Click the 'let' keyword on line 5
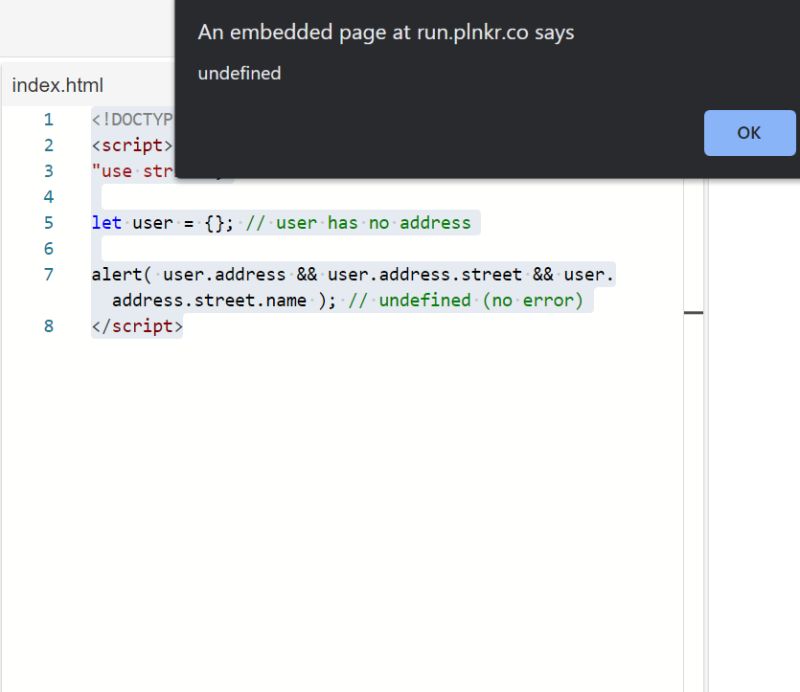Viewport: 800px width, 692px height. coord(106,223)
